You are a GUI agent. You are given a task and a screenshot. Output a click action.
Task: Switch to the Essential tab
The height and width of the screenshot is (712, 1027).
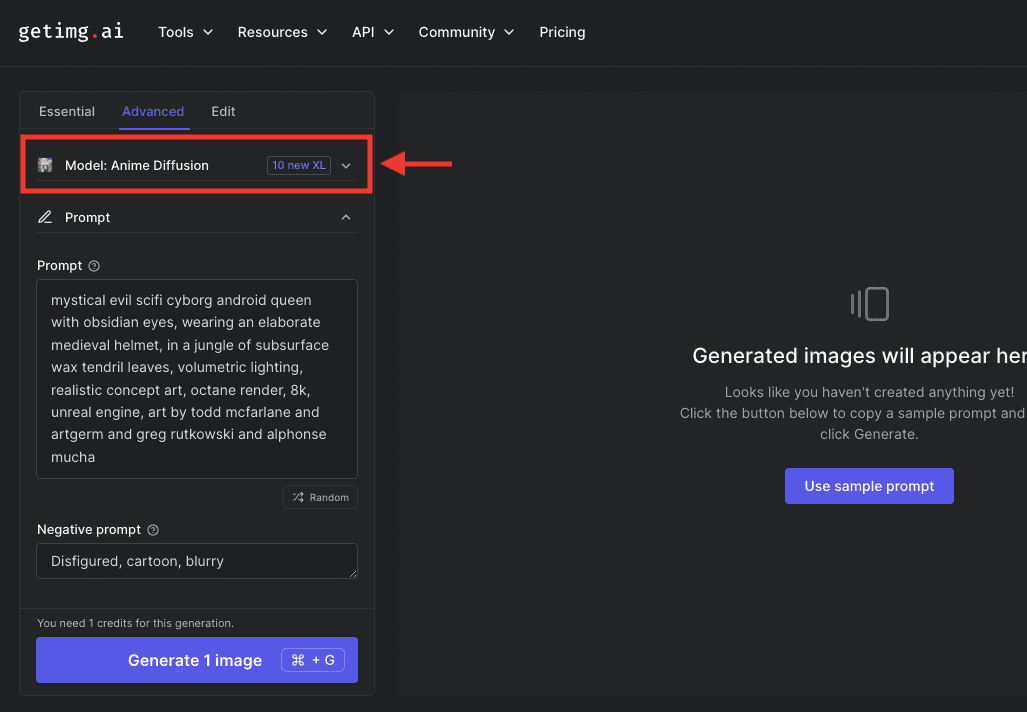pos(67,111)
